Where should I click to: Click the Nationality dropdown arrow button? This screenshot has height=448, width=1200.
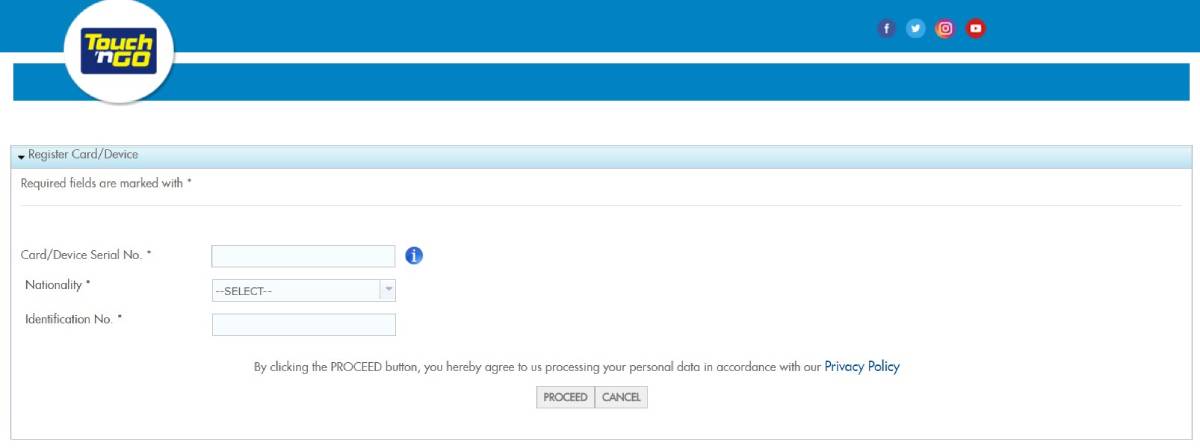388,291
